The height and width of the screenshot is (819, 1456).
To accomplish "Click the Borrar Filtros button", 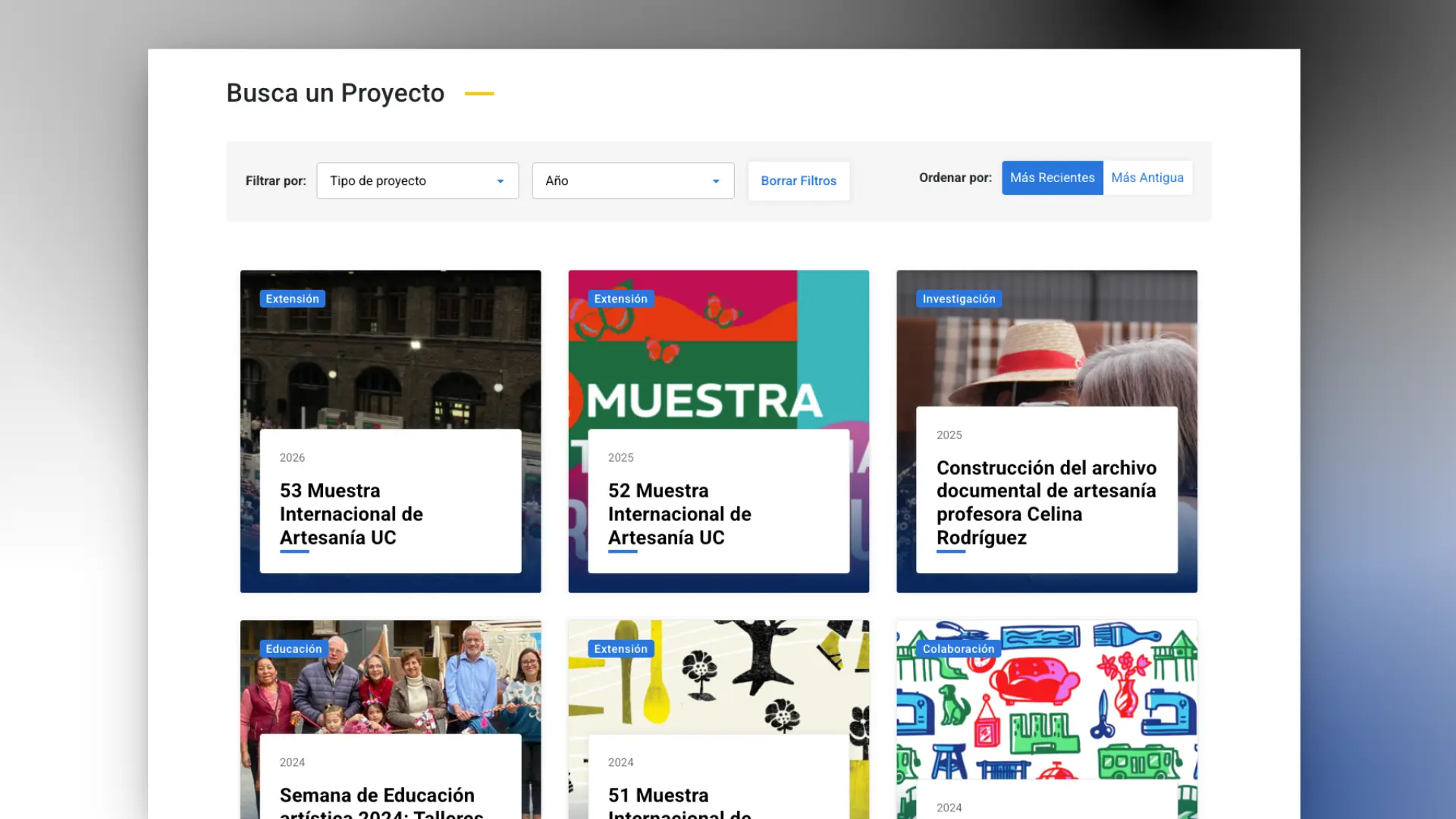I will [799, 180].
